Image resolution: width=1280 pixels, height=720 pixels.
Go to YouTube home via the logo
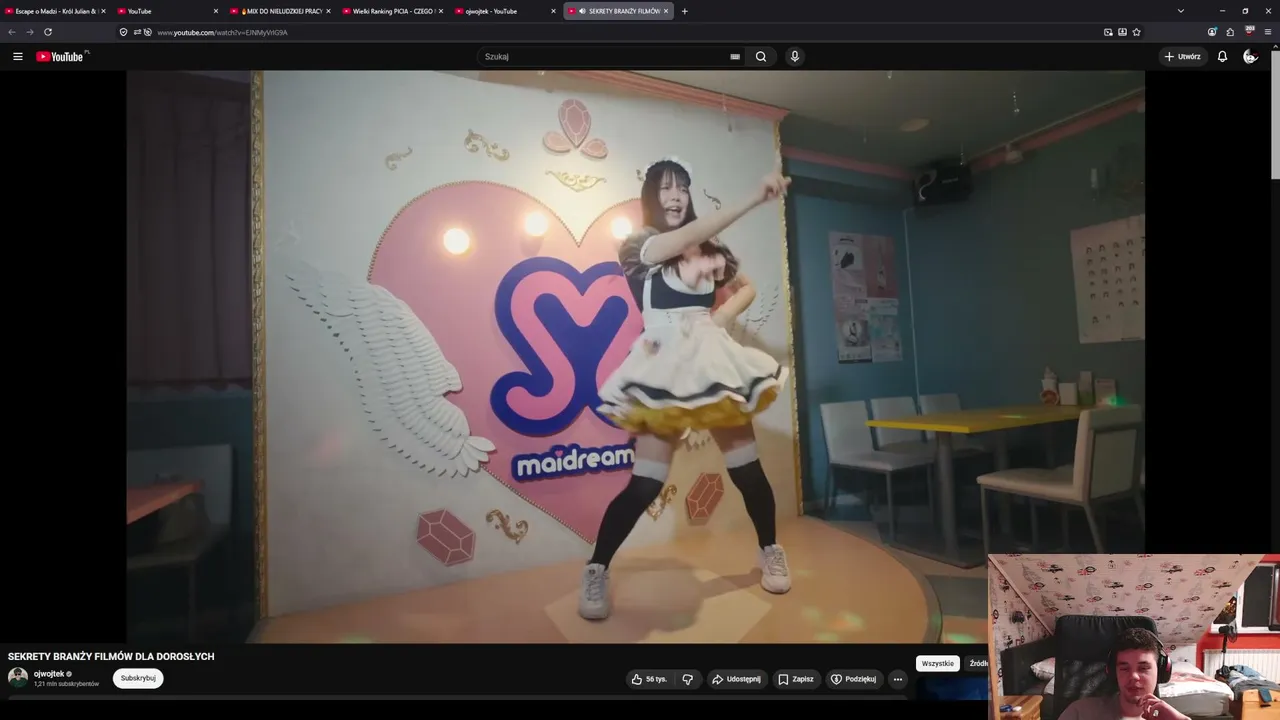pyautogui.click(x=62, y=57)
